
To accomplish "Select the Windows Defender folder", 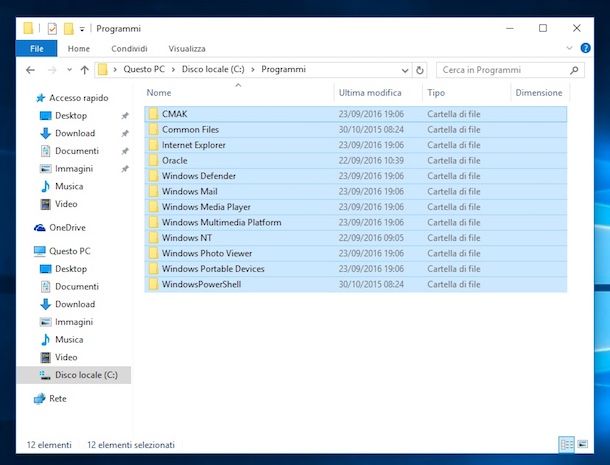I will [356, 176].
